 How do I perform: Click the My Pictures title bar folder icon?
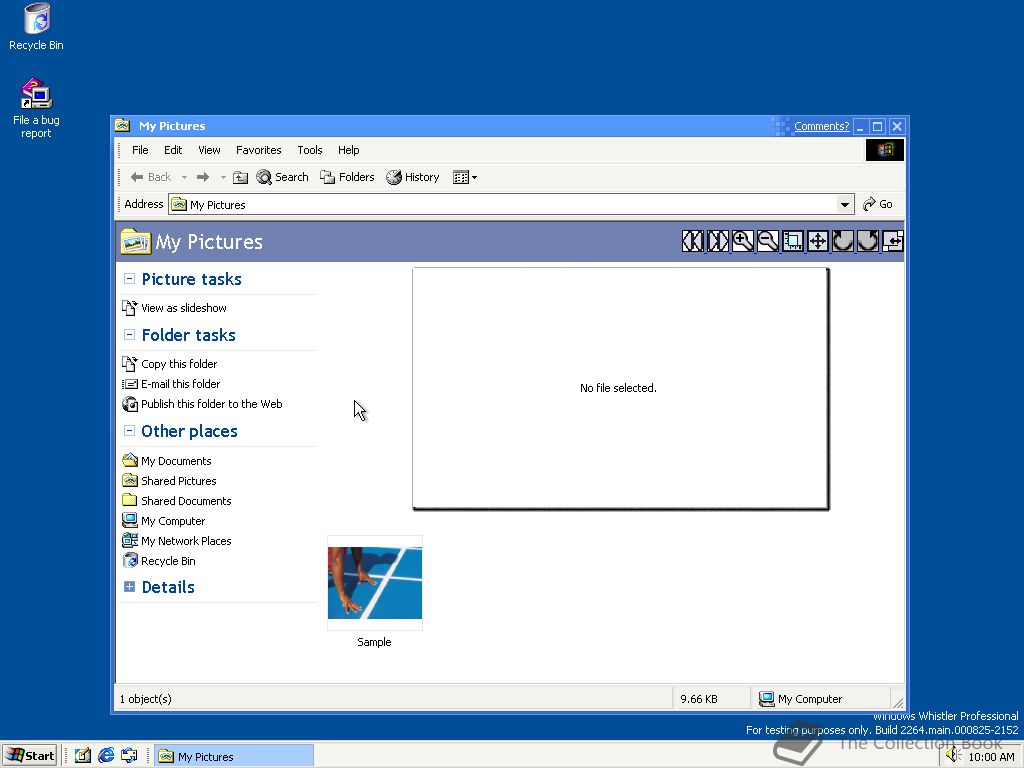[122, 125]
